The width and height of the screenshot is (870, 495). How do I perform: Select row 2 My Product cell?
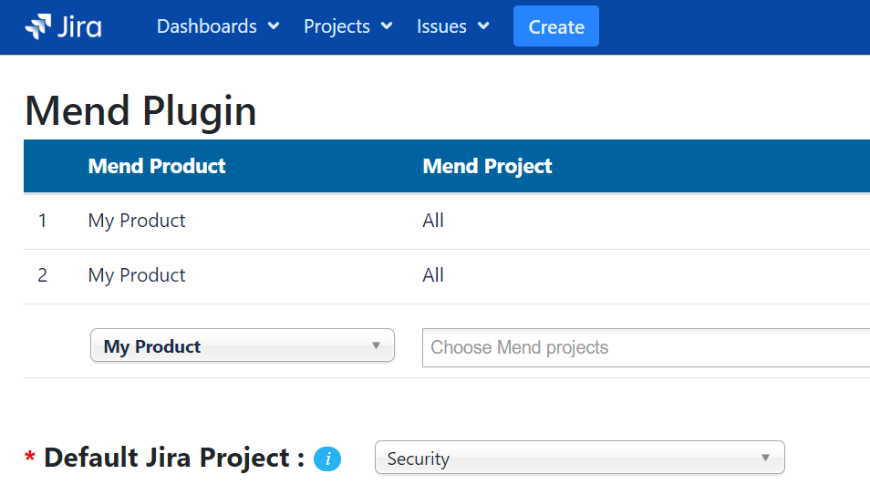(x=137, y=275)
